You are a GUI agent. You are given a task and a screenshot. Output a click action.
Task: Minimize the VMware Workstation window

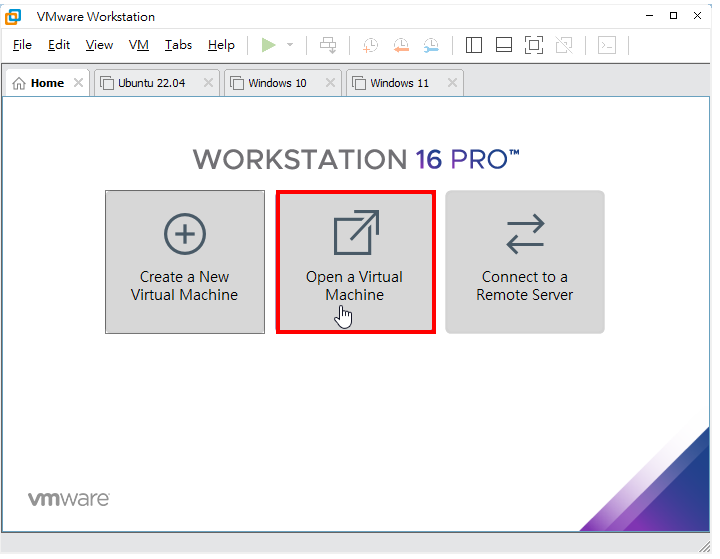(649, 16)
